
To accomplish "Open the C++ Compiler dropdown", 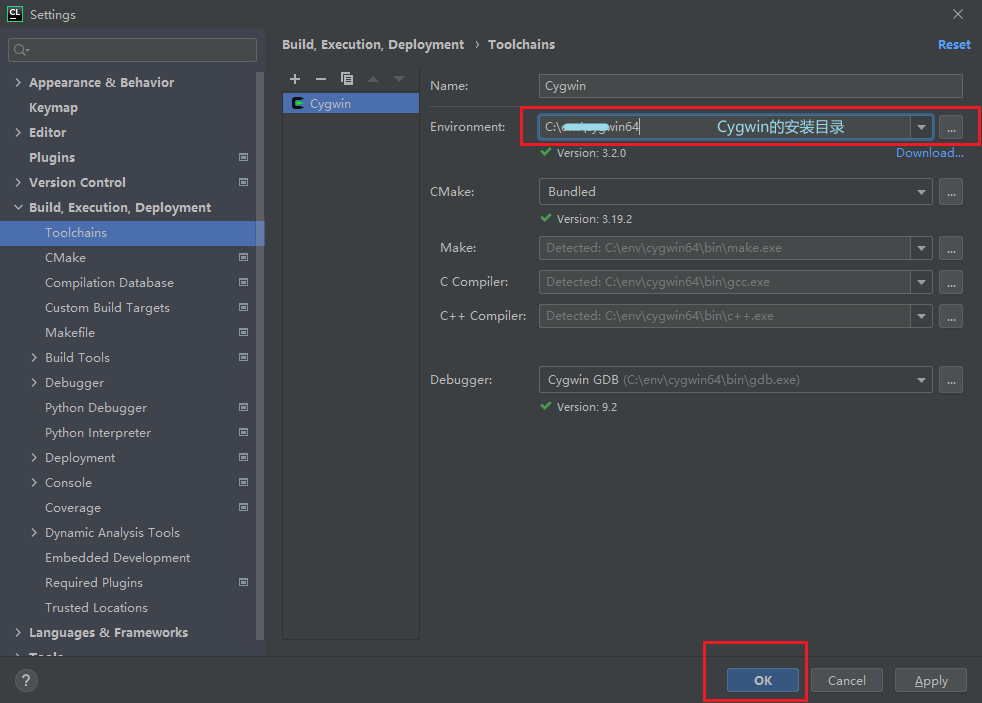I will (x=921, y=316).
